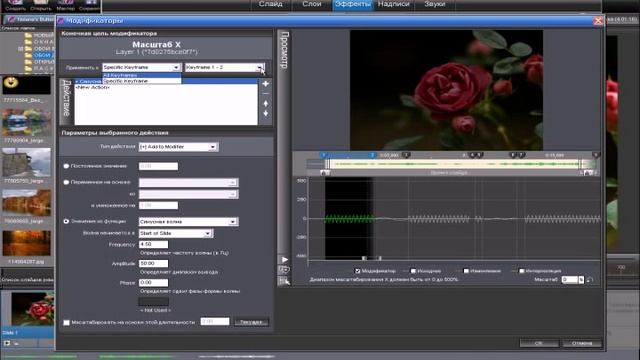
Task: Select the highlighted Синусная волна action row
Action: (x=166, y=81)
